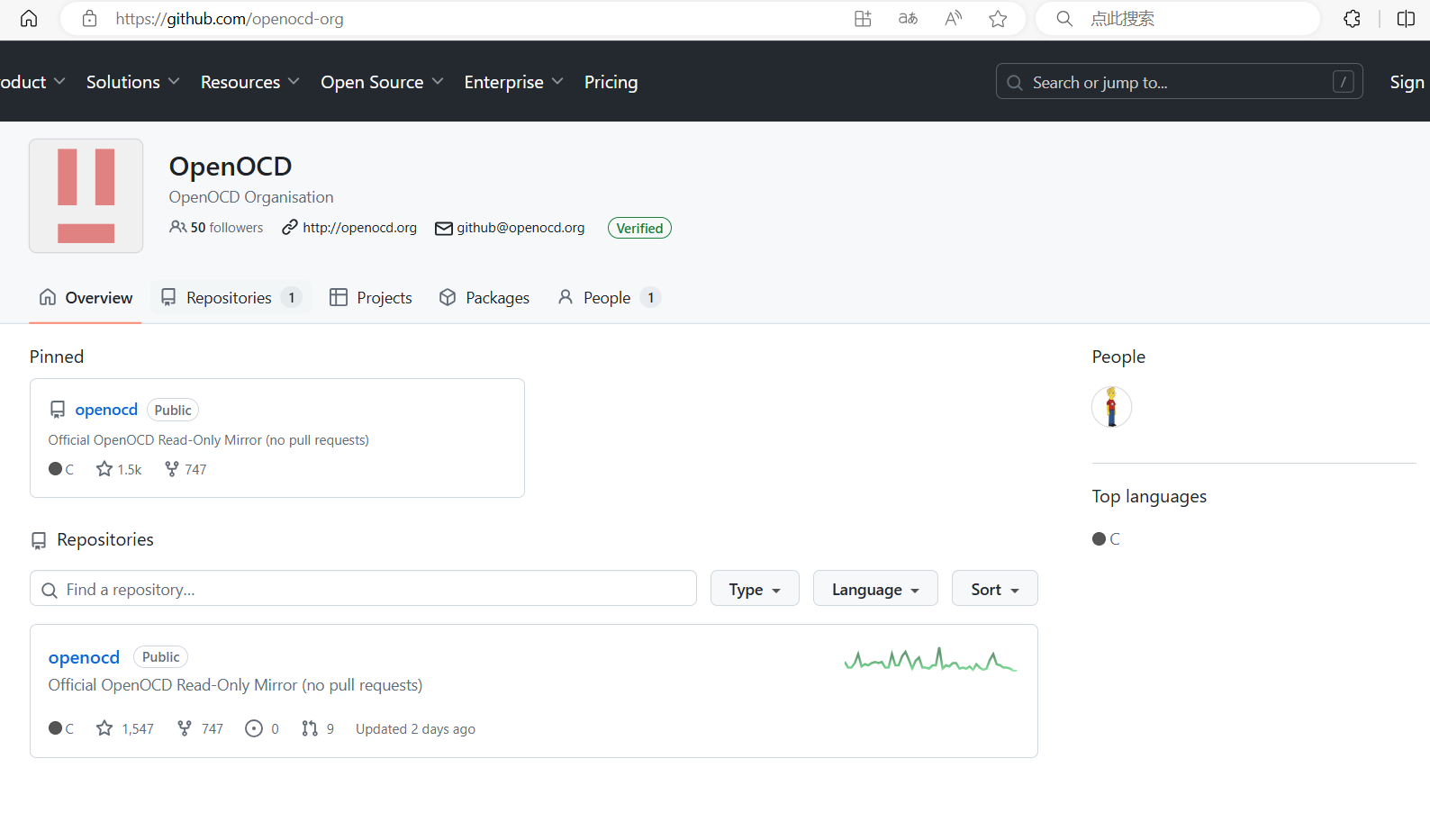Click the commit activity sparkline graph
Image resolution: width=1430 pixels, height=840 pixels.
pyautogui.click(x=930, y=660)
